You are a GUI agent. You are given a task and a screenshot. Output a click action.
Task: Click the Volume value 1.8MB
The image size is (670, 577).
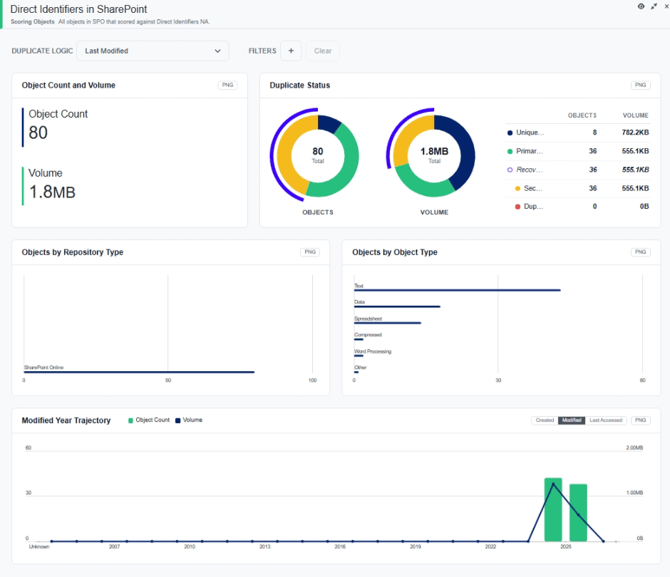(52, 192)
